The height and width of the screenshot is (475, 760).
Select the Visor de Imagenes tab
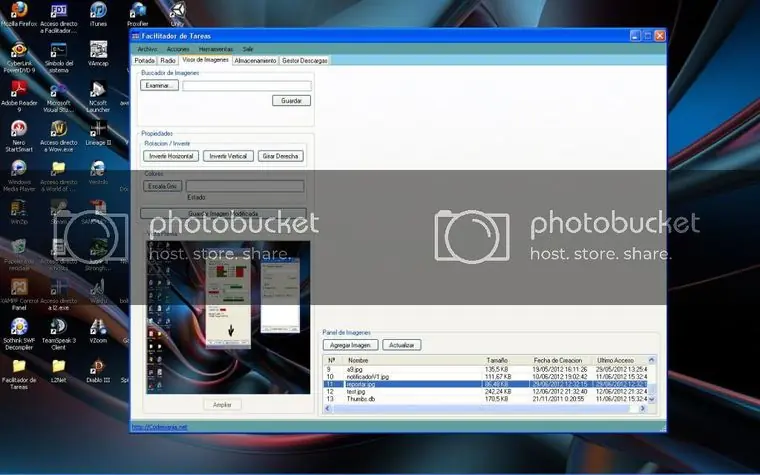tap(205, 60)
